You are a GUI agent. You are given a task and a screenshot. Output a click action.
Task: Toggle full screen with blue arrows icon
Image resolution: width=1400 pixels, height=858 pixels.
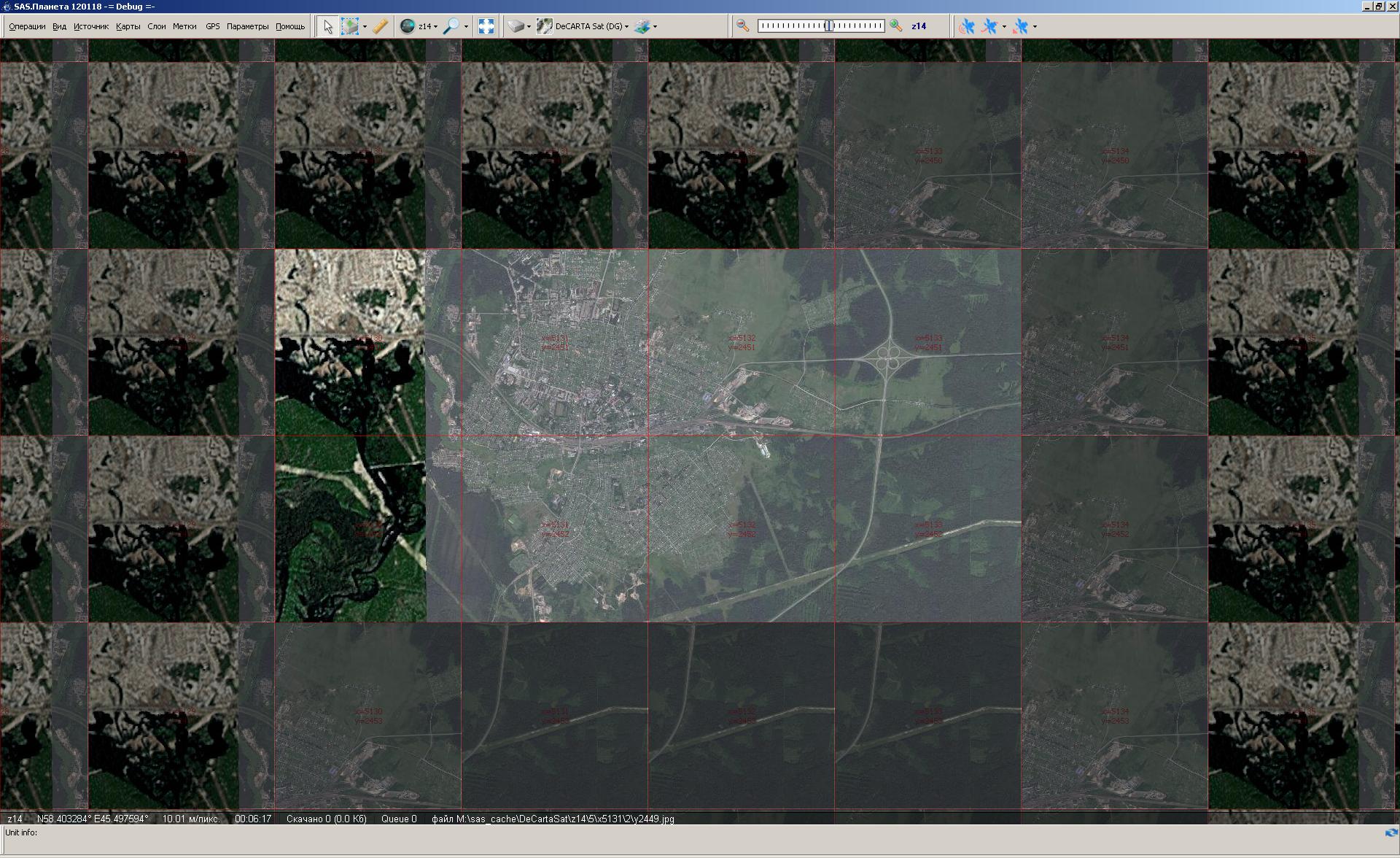tap(486, 26)
